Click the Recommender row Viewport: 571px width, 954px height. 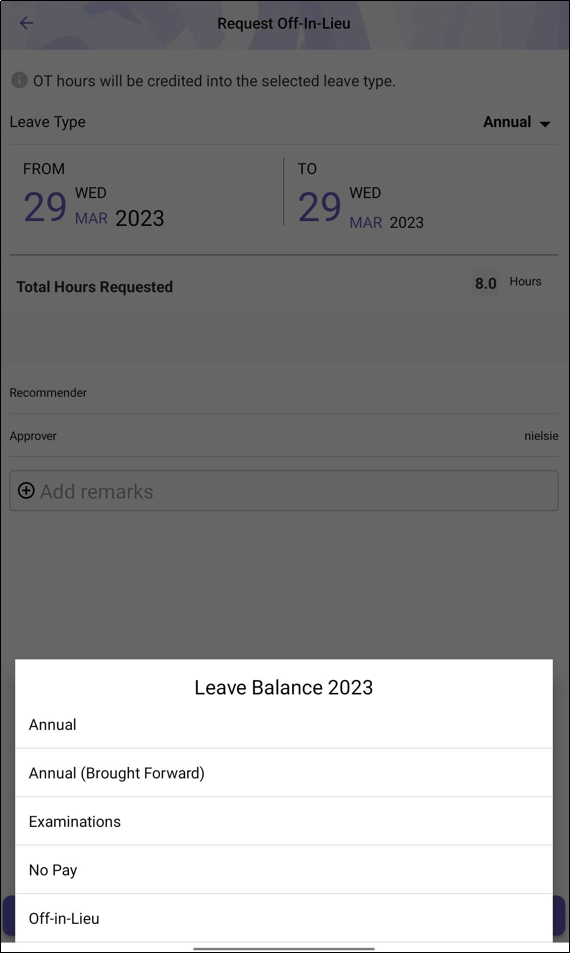284,392
